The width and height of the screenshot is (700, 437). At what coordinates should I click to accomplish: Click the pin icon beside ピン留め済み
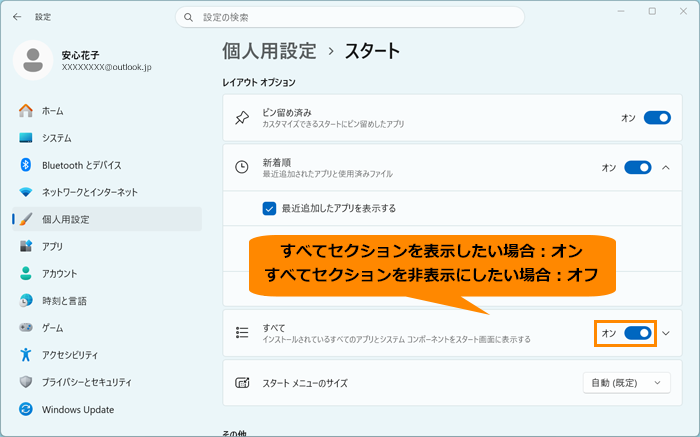[x=242, y=118]
